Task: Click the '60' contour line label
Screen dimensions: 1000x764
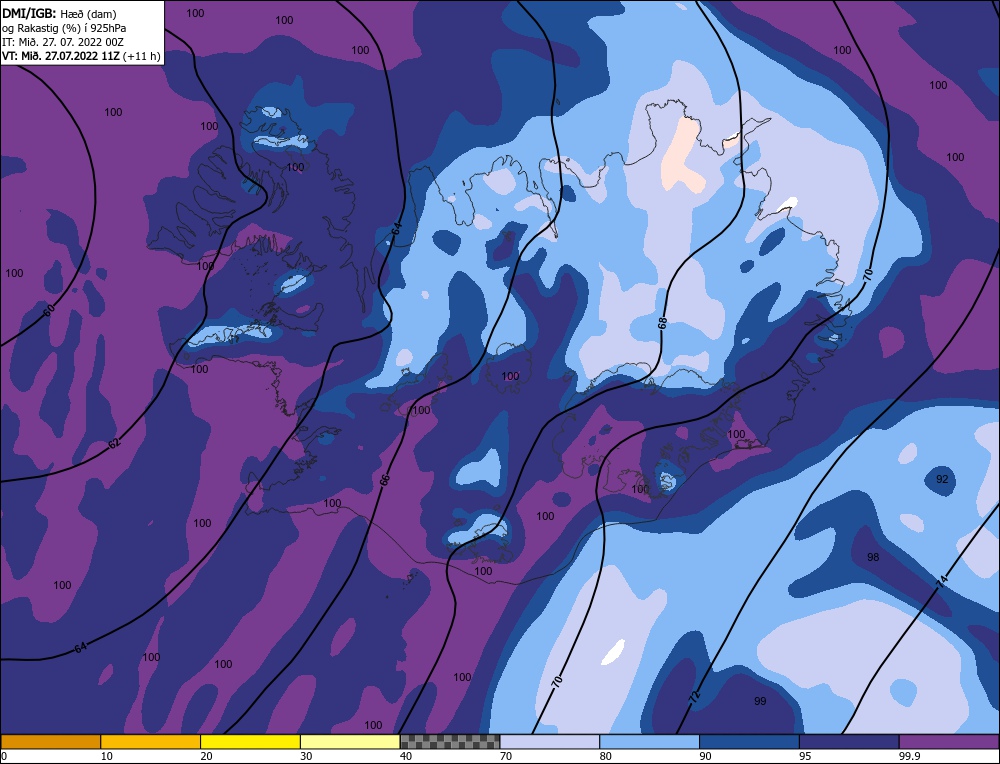Action: [49, 310]
